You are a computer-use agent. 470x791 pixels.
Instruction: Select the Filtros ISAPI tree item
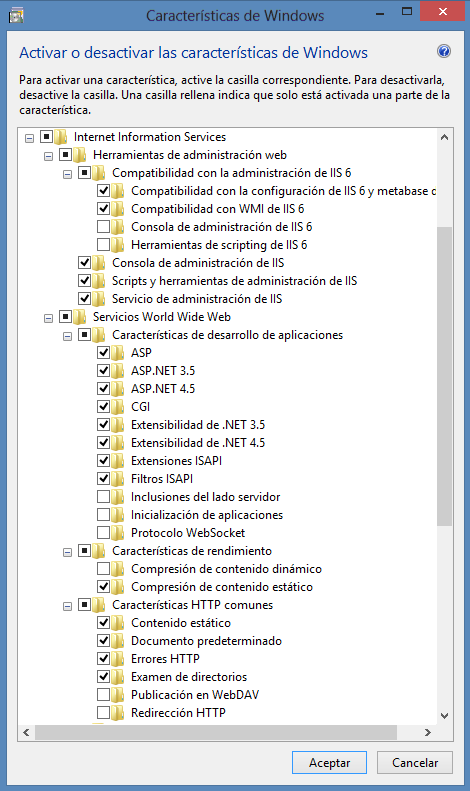pyautogui.click(x=162, y=479)
